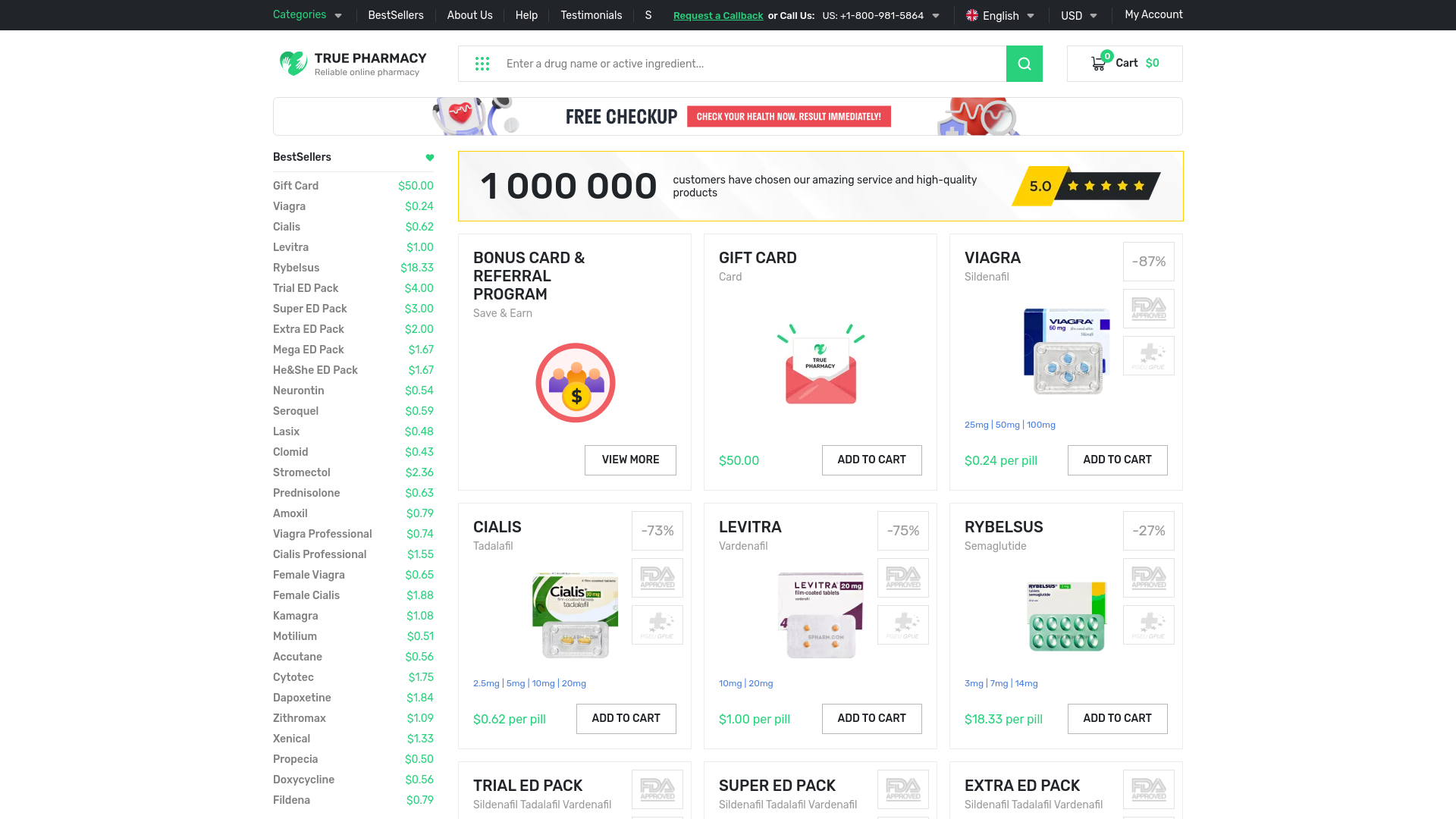Click the True Pharmacy heart logo

293,63
